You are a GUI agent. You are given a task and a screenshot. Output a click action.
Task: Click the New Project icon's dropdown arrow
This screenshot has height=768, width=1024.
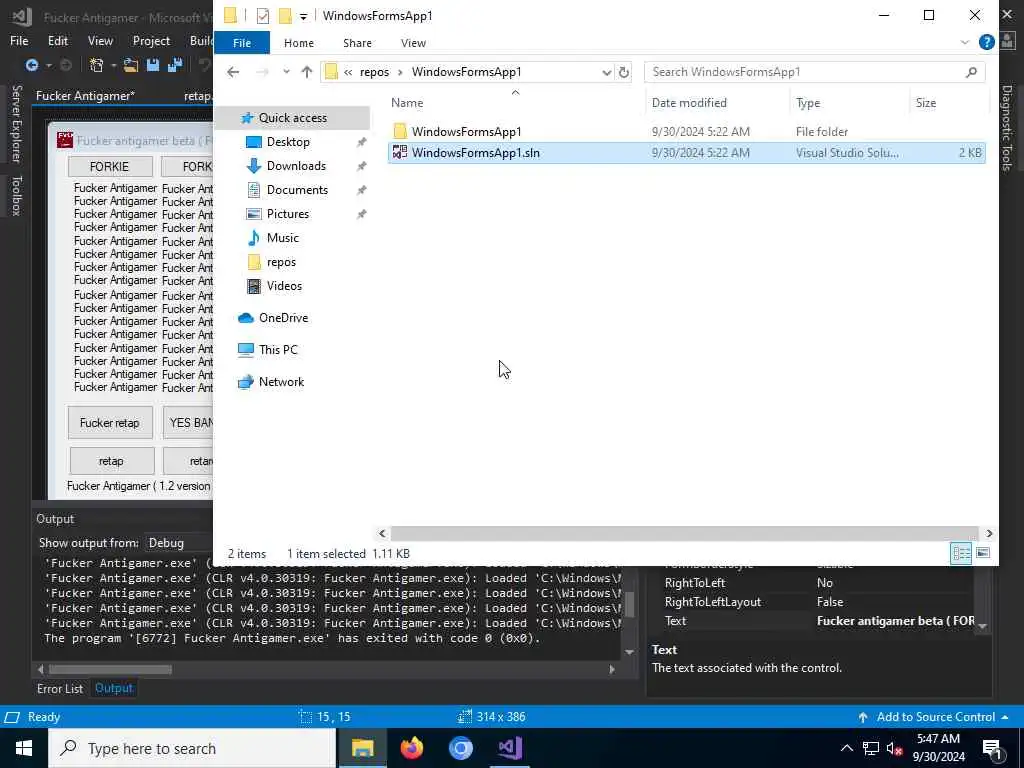tap(114, 65)
